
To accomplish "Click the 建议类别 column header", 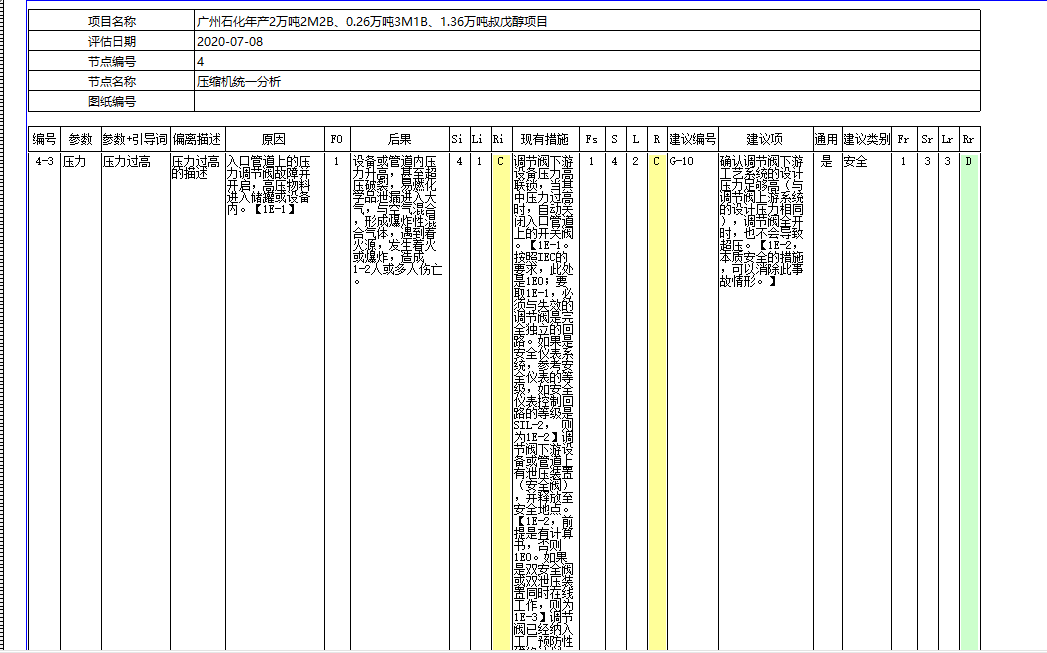I will click(x=866, y=139).
